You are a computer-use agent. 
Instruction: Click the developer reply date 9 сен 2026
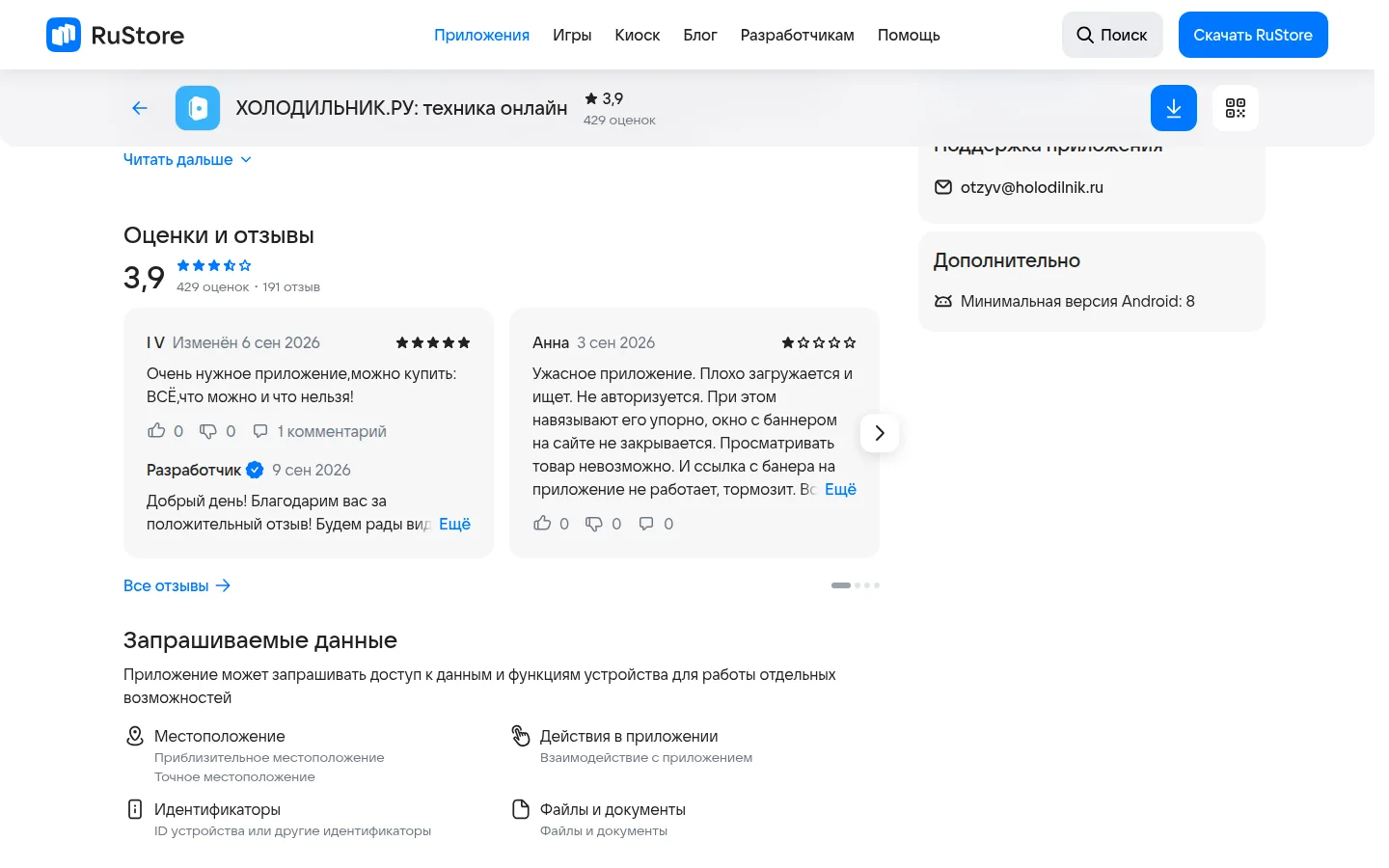(x=312, y=470)
